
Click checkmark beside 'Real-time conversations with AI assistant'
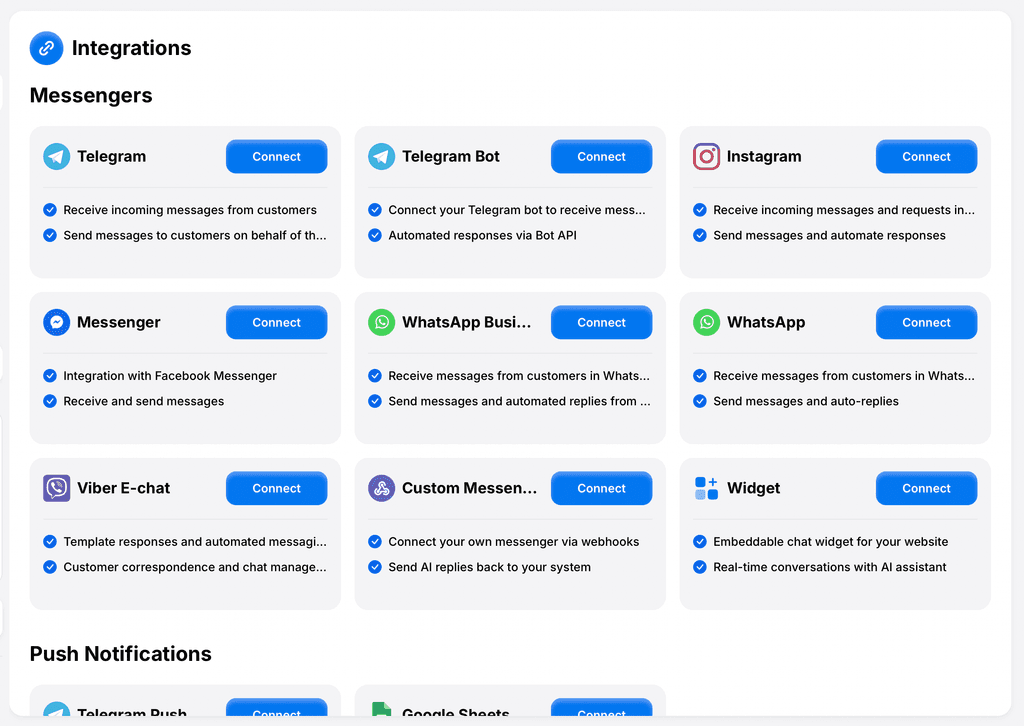click(699, 567)
